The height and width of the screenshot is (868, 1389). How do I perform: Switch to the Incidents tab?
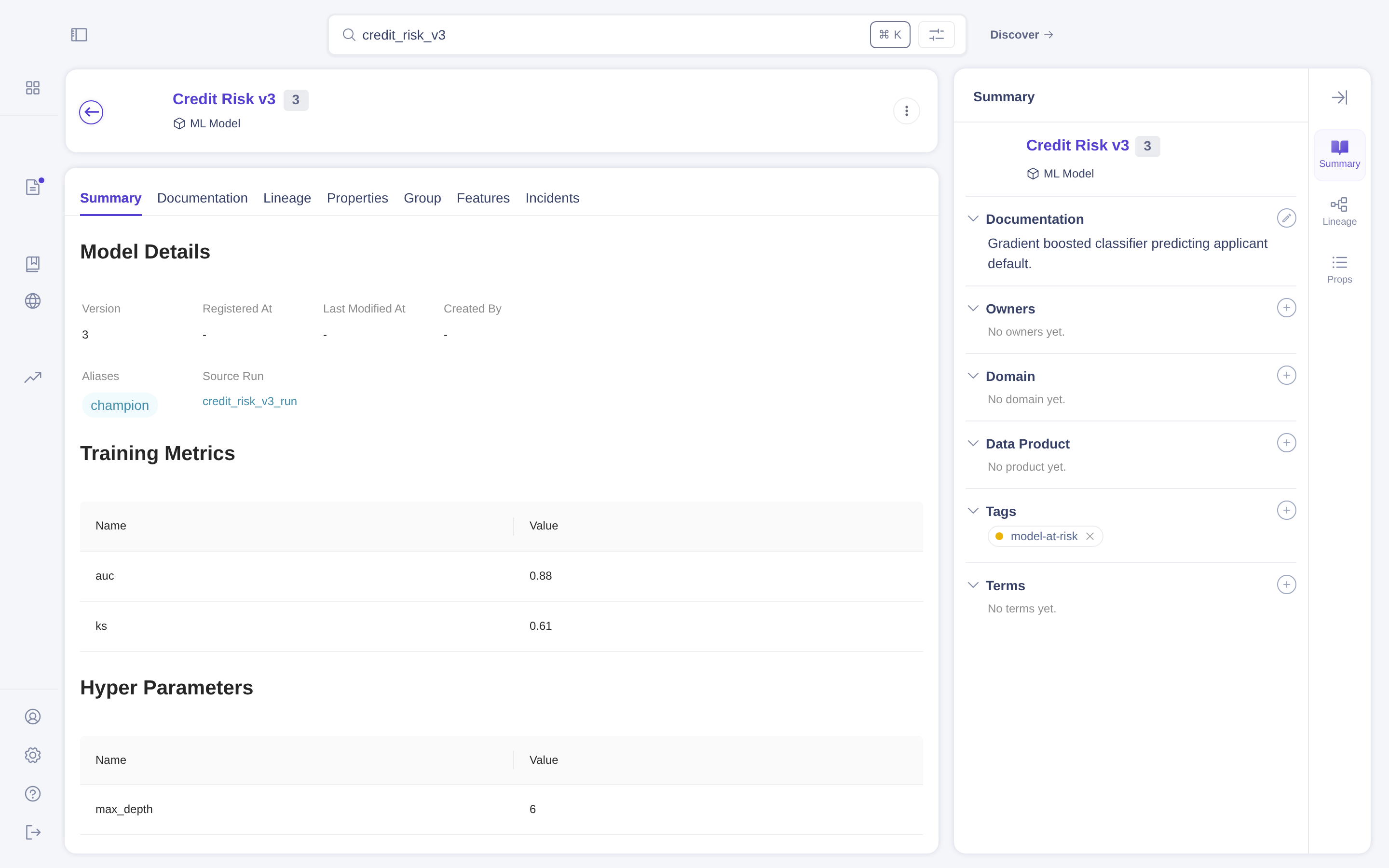(x=552, y=198)
